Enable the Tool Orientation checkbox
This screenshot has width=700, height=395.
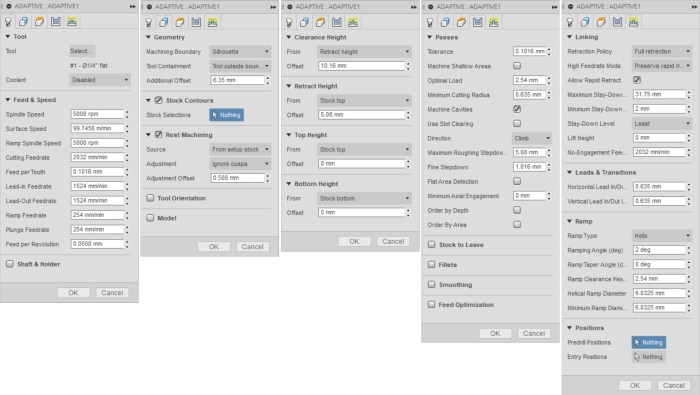point(150,198)
